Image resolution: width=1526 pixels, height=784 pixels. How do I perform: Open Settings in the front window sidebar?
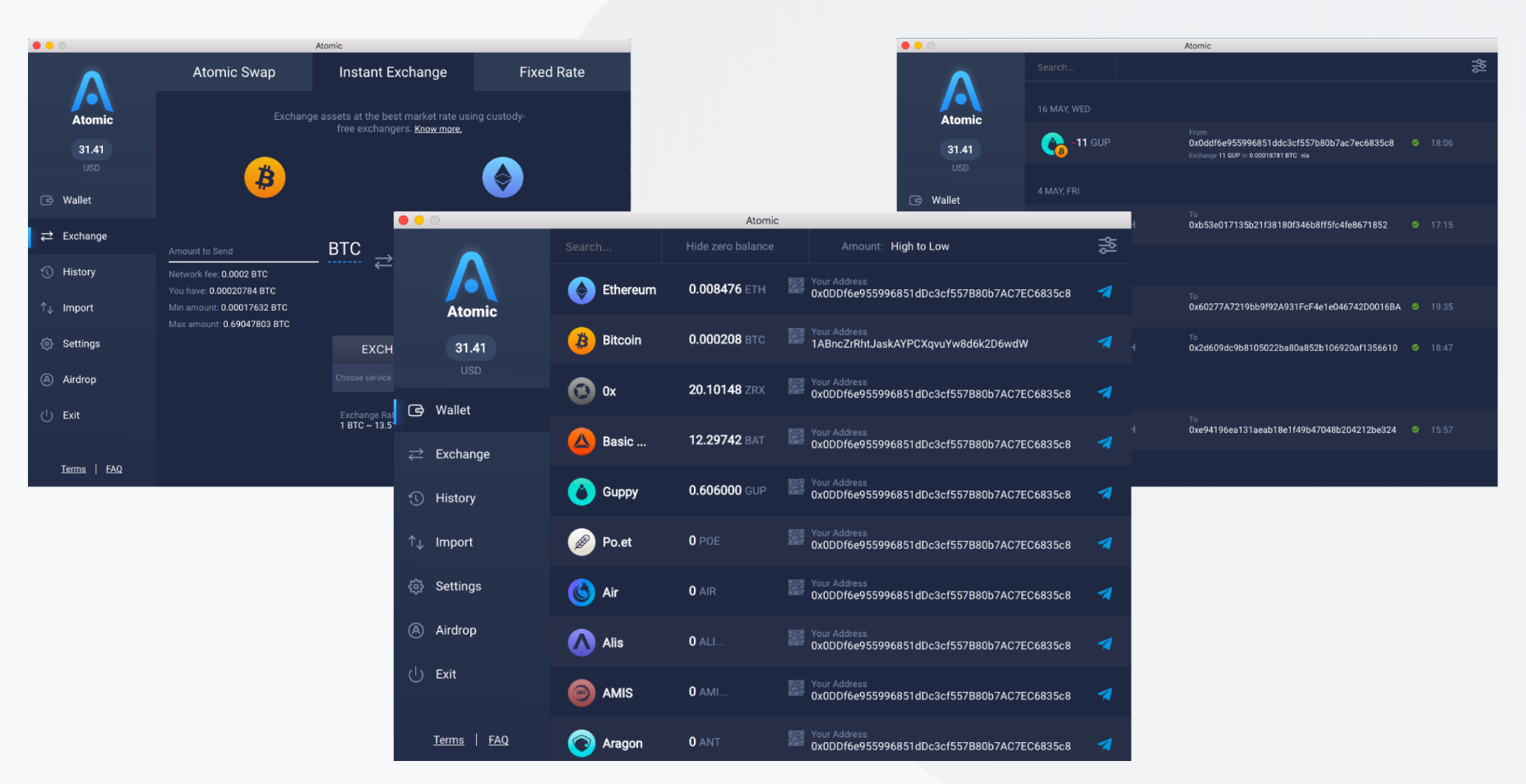click(x=472, y=586)
